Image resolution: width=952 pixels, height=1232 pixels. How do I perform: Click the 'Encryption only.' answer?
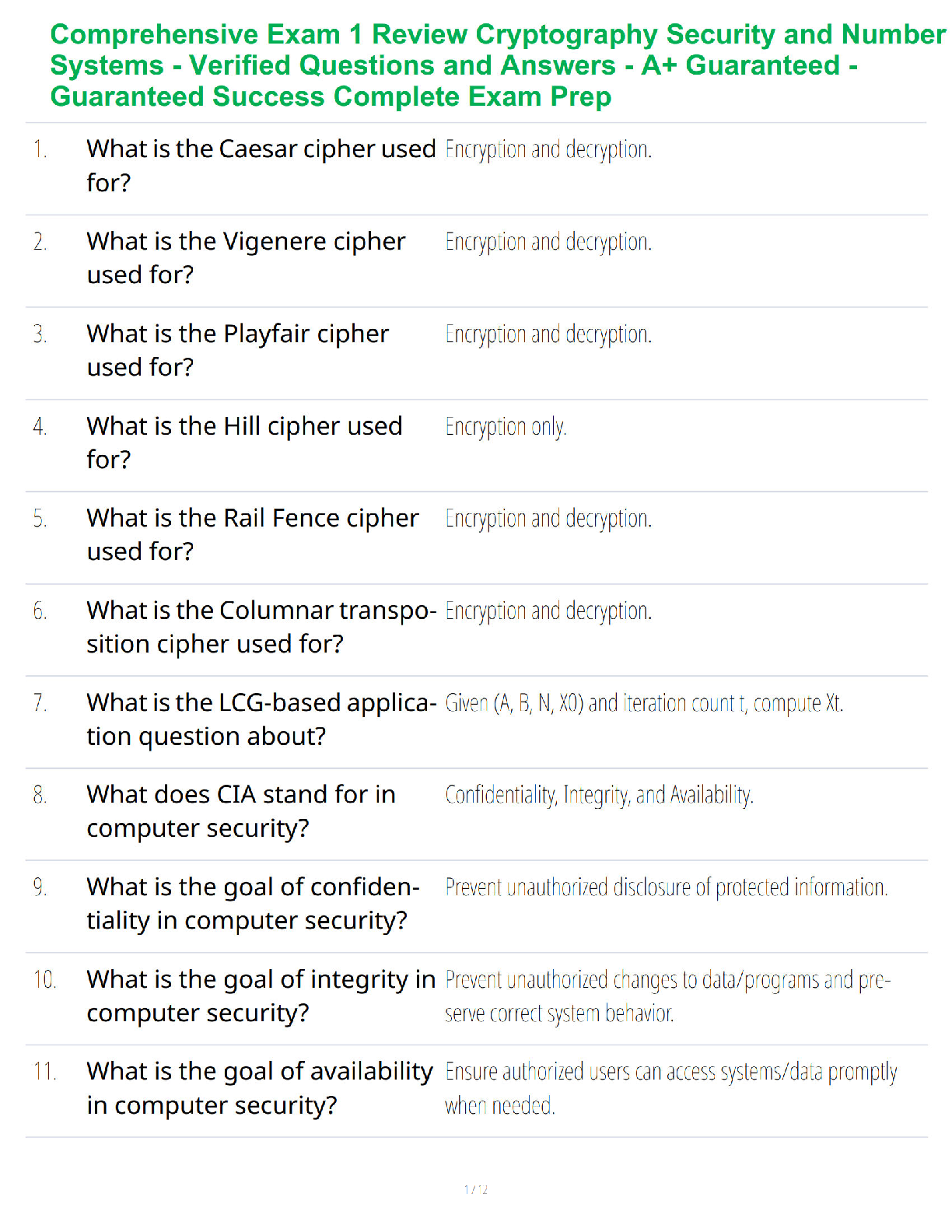click(506, 427)
